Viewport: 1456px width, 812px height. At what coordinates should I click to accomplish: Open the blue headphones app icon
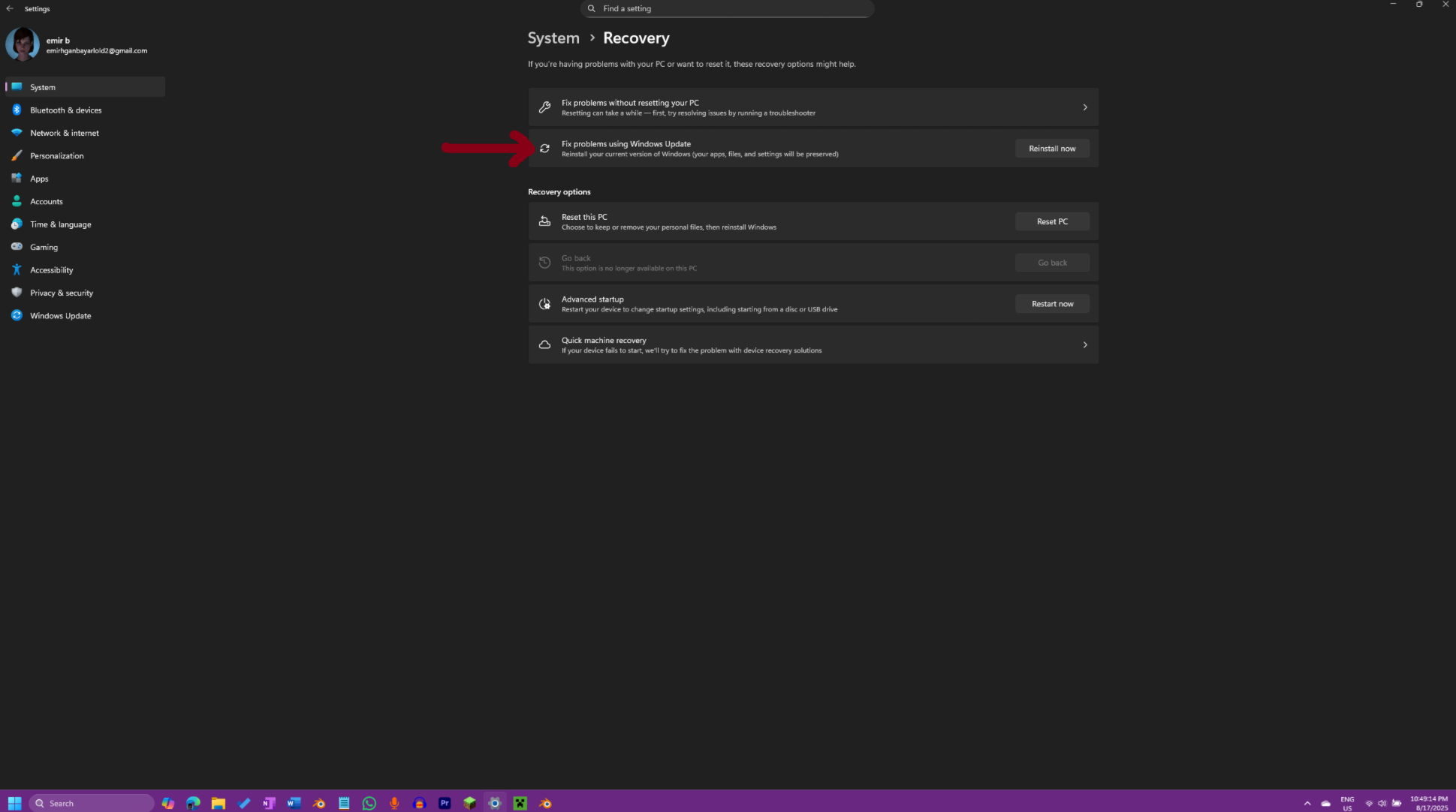click(x=420, y=803)
